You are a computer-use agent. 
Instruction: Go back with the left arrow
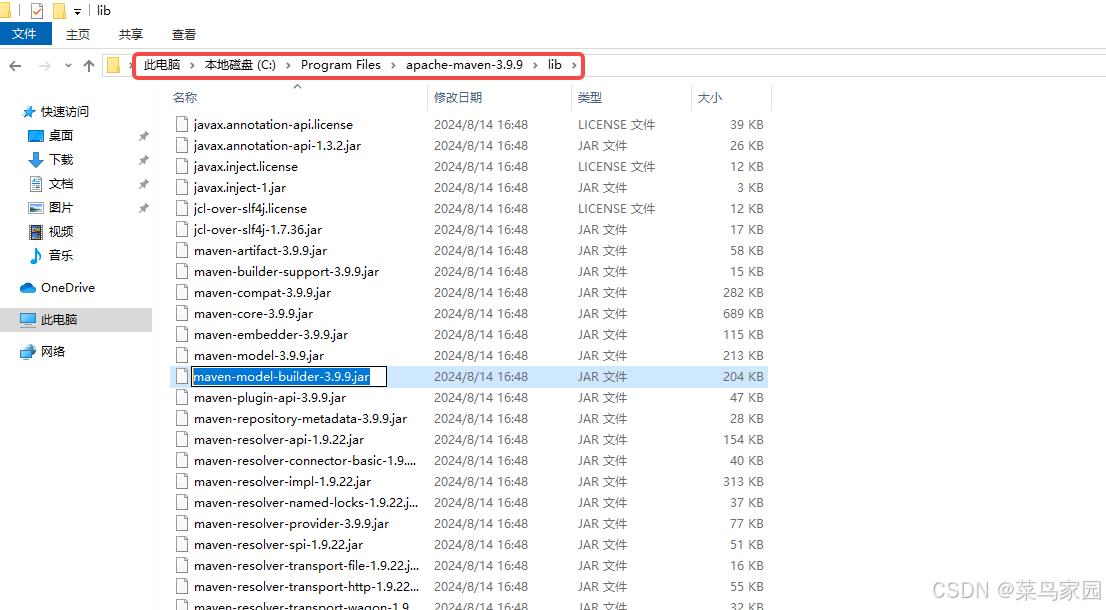pyautogui.click(x=16, y=66)
